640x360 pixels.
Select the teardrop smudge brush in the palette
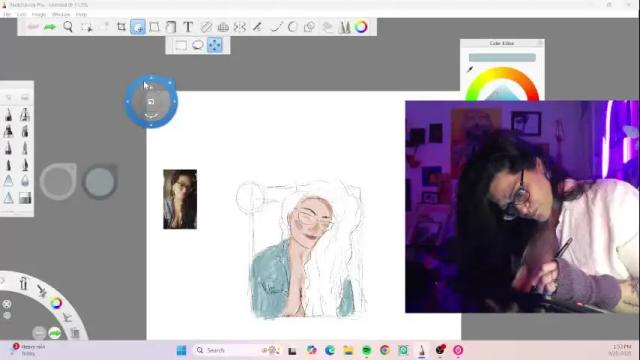point(25,181)
